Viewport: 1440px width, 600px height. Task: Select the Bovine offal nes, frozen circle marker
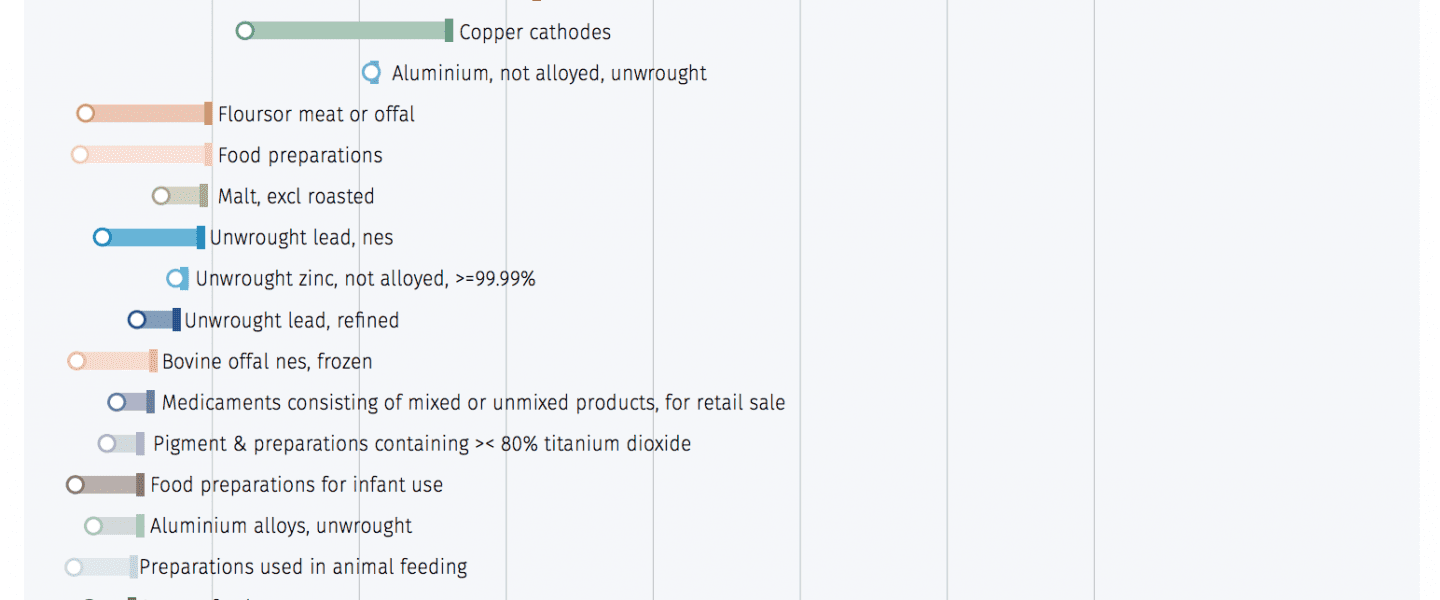(77, 360)
